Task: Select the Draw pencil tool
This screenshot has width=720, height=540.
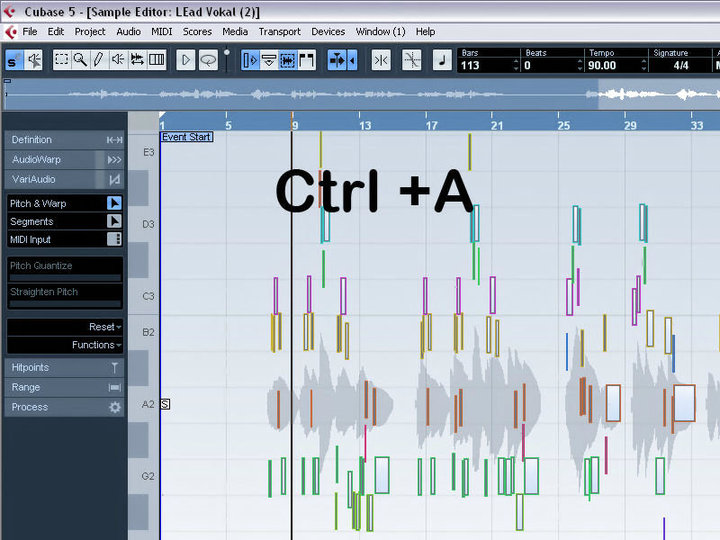Action: (x=99, y=60)
